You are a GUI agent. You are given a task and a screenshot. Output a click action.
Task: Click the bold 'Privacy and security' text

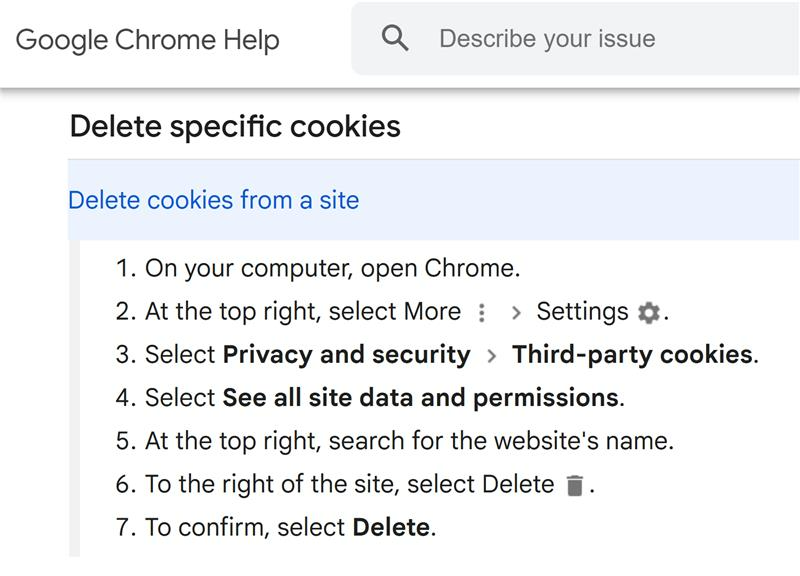click(346, 355)
